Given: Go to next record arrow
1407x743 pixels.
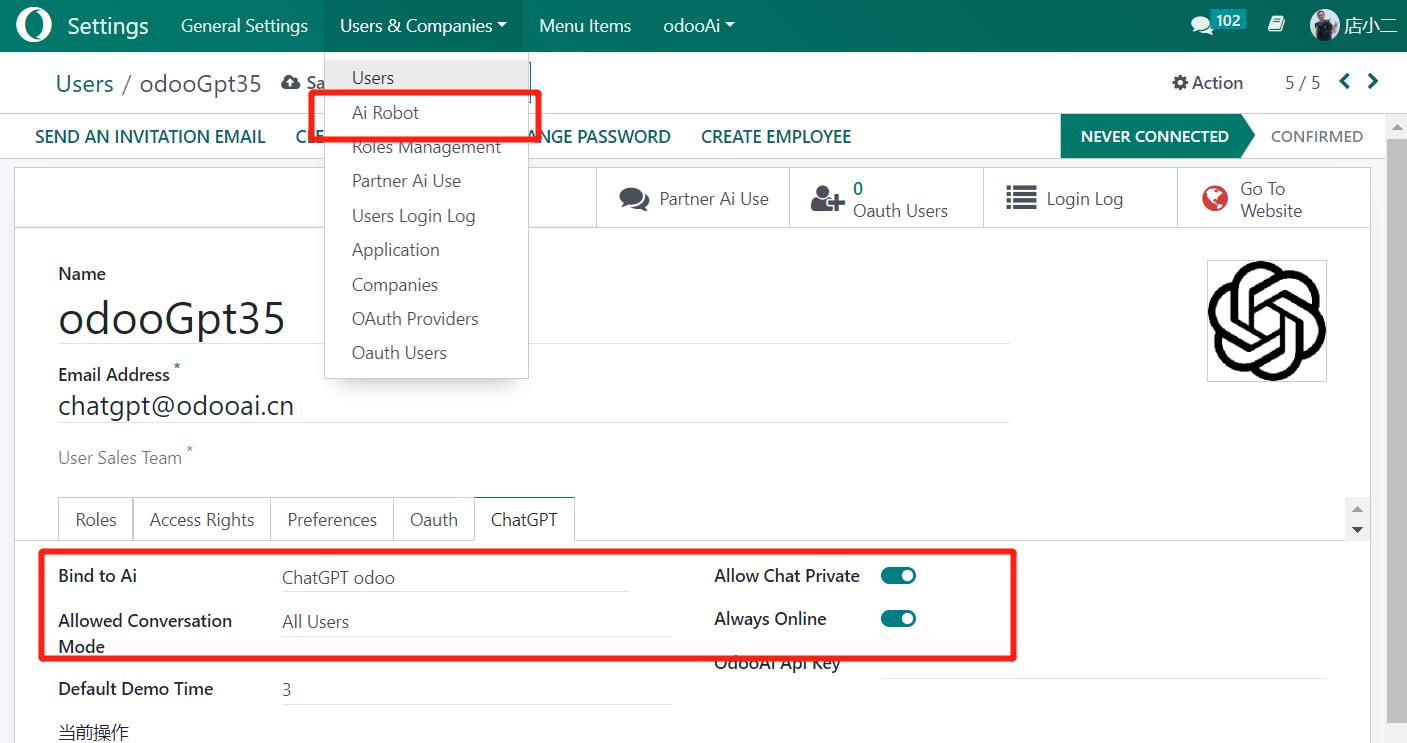Looking at the screenshot, I should pyautogui.click(x=1373, y=82).
